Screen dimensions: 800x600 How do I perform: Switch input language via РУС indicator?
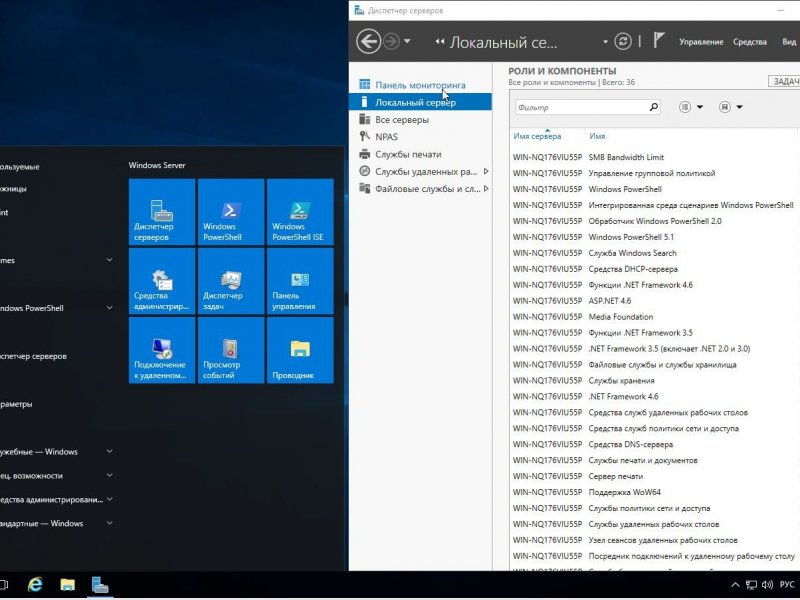[x=787, y=585]
